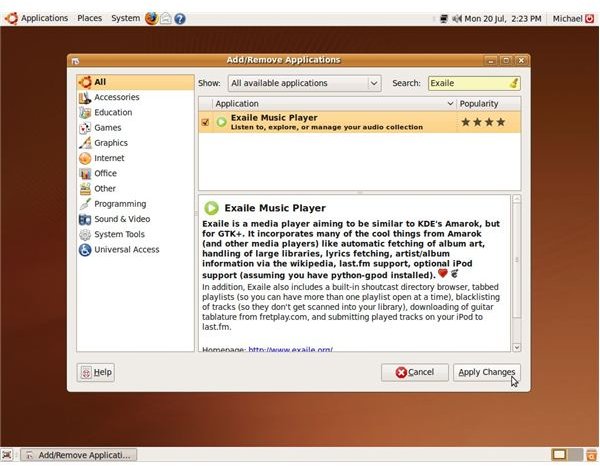Choose the Programming category icon
This screenshot has height=466, width=600.
click(x=85, y=204)
